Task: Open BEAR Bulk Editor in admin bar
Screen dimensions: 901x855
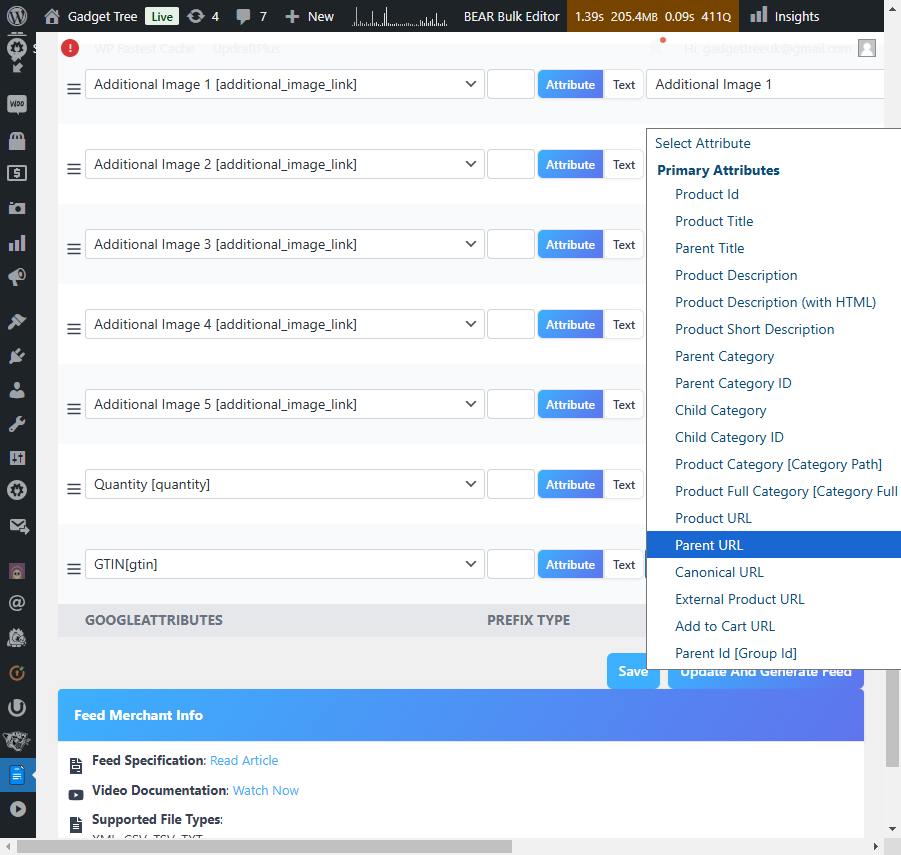Action: pyautogui.click(x=511, y=16)
